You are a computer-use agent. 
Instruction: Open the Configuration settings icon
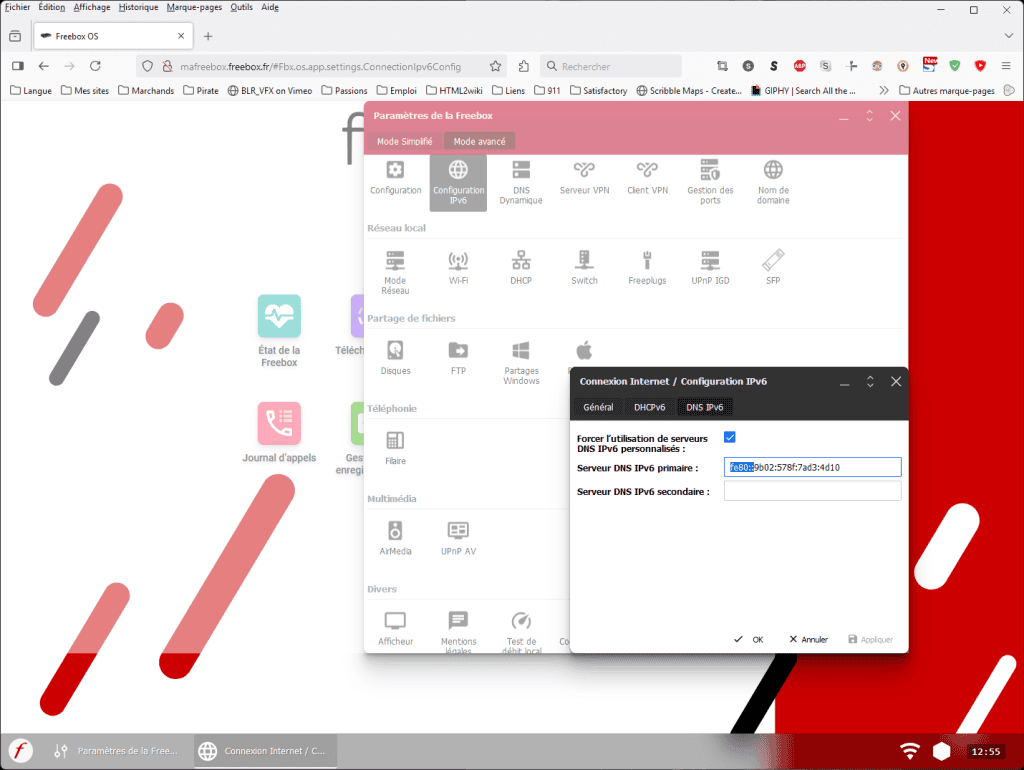coord(395,178)
